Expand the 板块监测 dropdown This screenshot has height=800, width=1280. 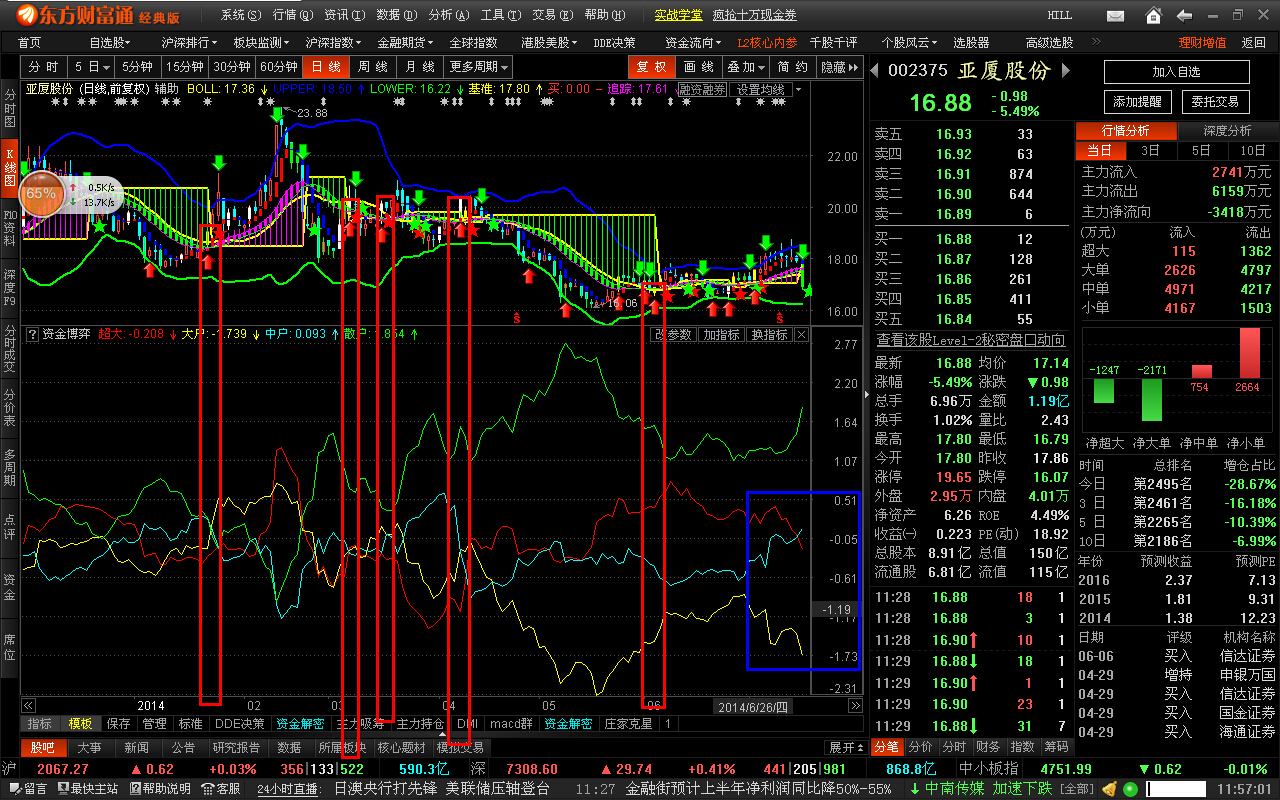pos(261,43)
